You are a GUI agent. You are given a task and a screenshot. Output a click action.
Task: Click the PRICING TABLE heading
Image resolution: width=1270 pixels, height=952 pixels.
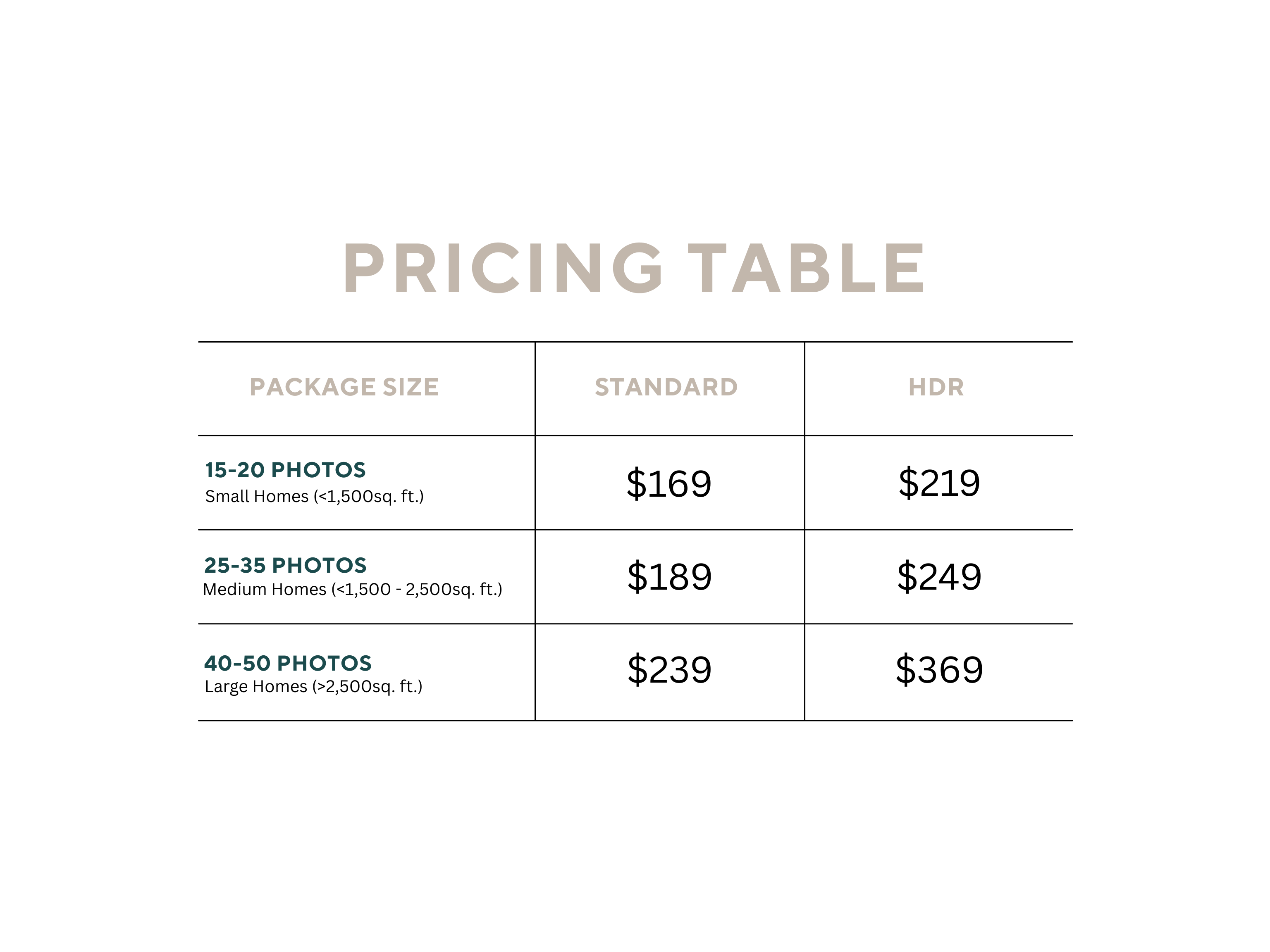click(x=634, y=268)
